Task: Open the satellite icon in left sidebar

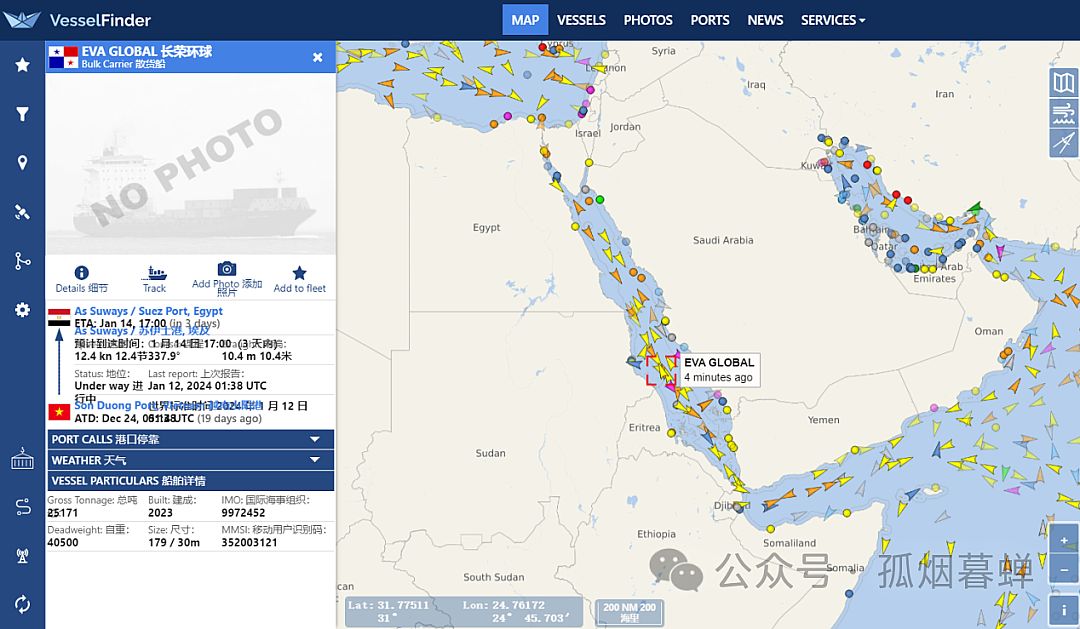Action: click(x=22, y=212)
